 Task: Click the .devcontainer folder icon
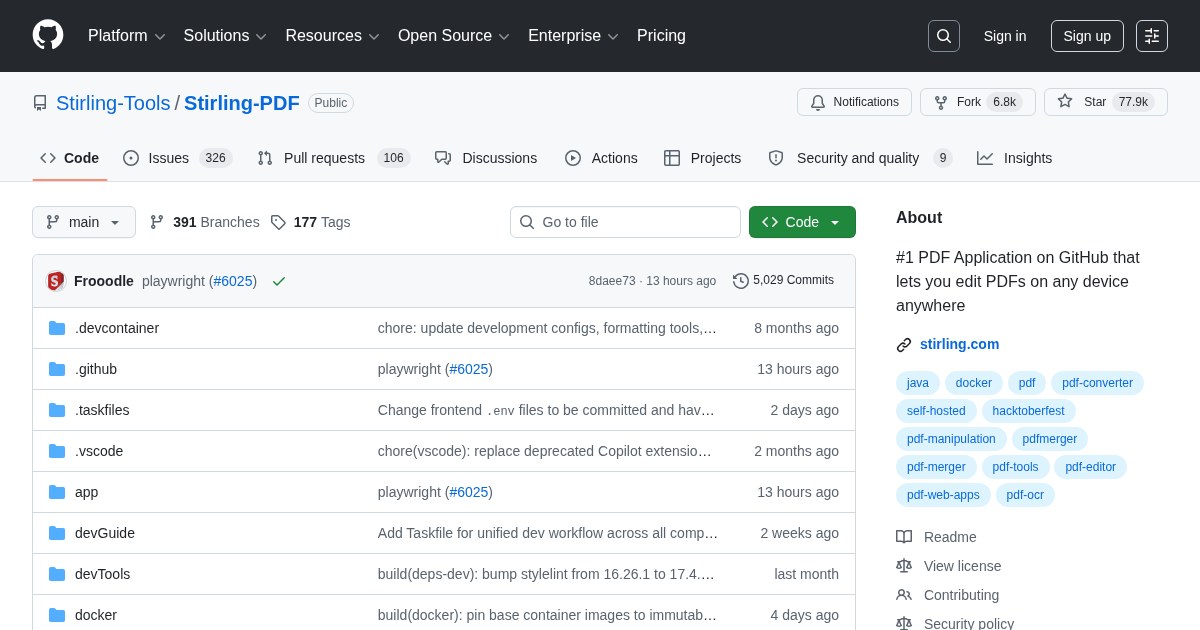(57, 328)
